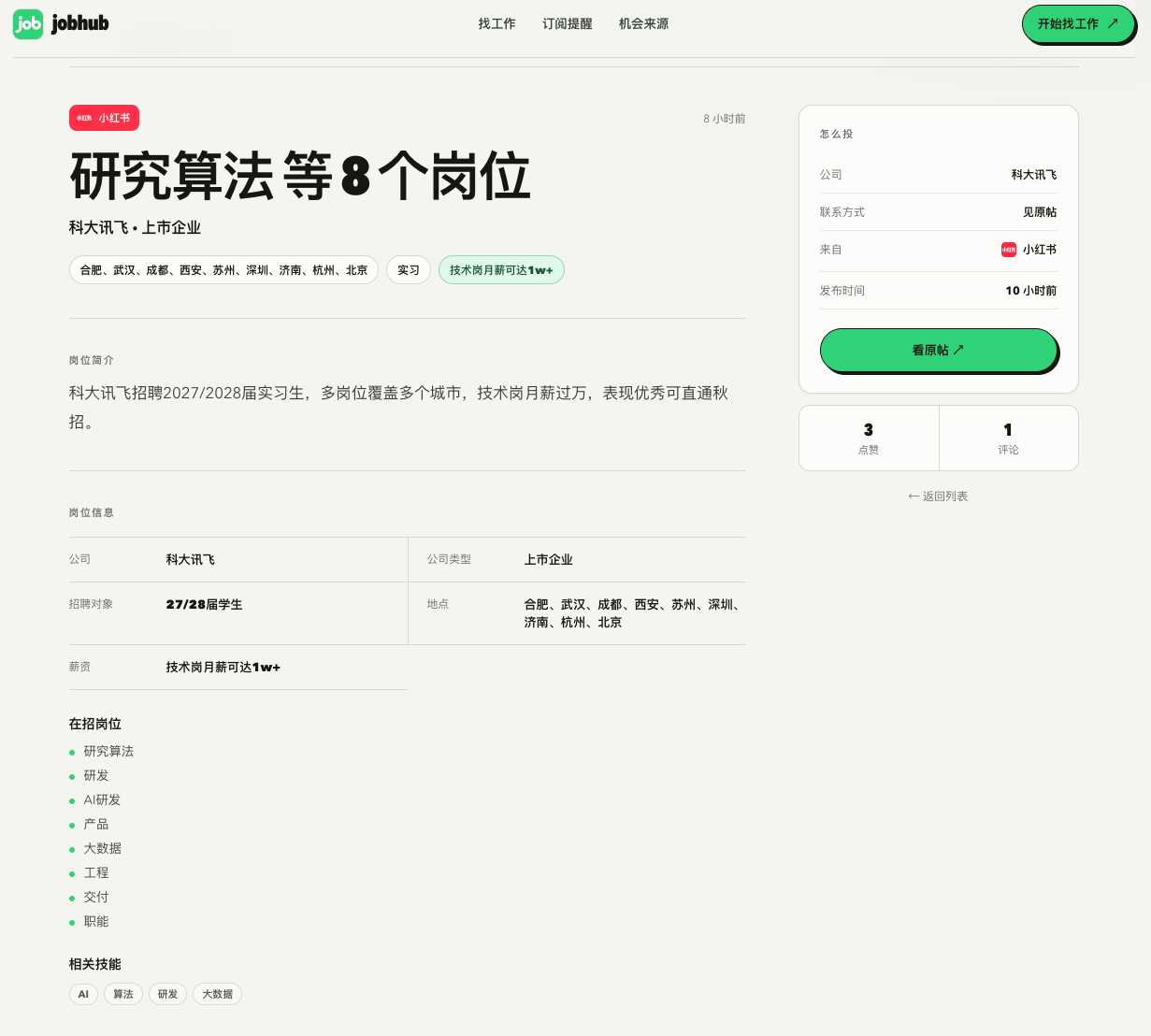Select the 实习 tag

point(409,269)
